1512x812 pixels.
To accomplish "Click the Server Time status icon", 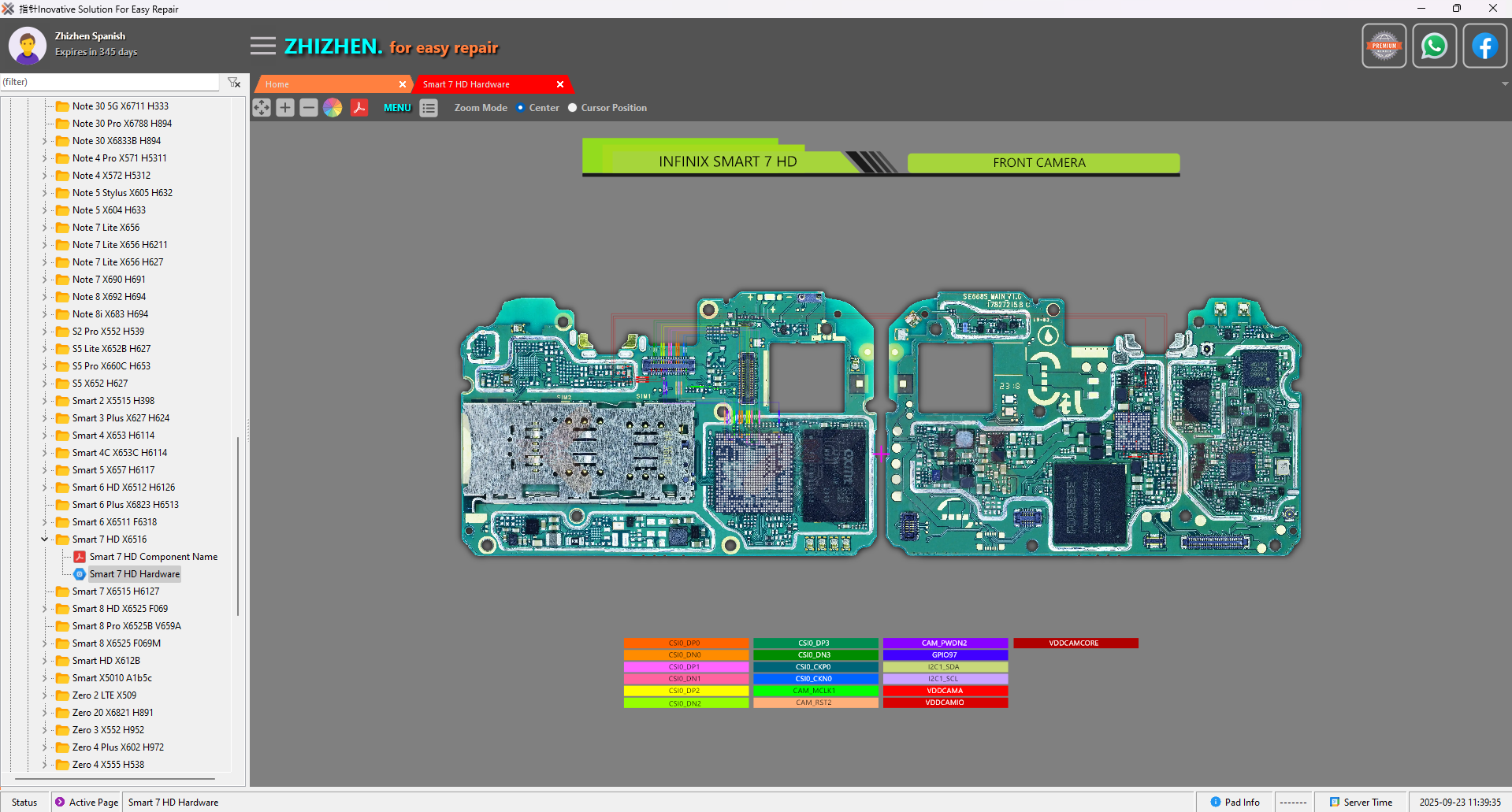I will pyautogui.click(x=1335, y=802).
